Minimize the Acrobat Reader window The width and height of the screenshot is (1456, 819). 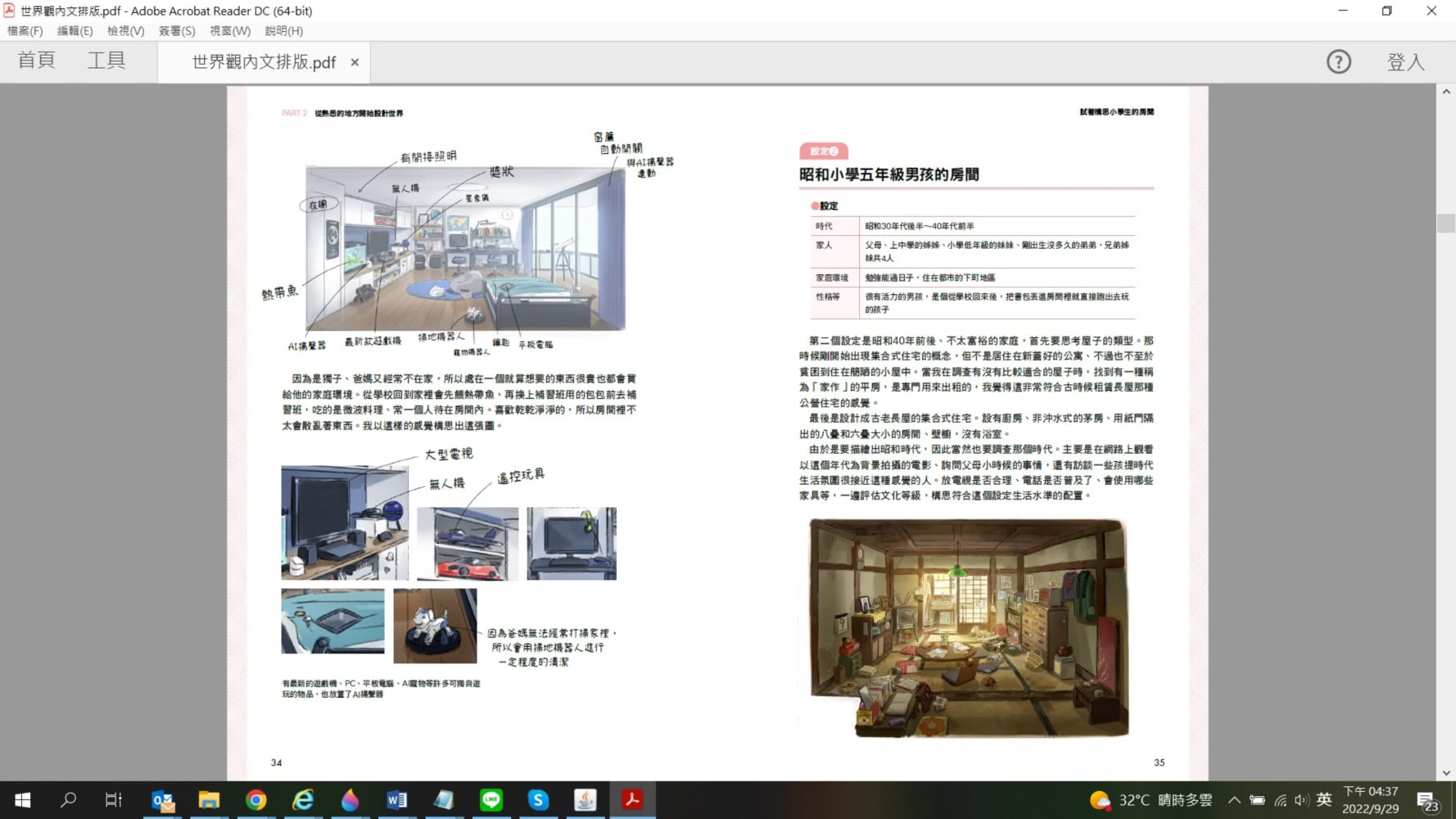(1343, 11)
